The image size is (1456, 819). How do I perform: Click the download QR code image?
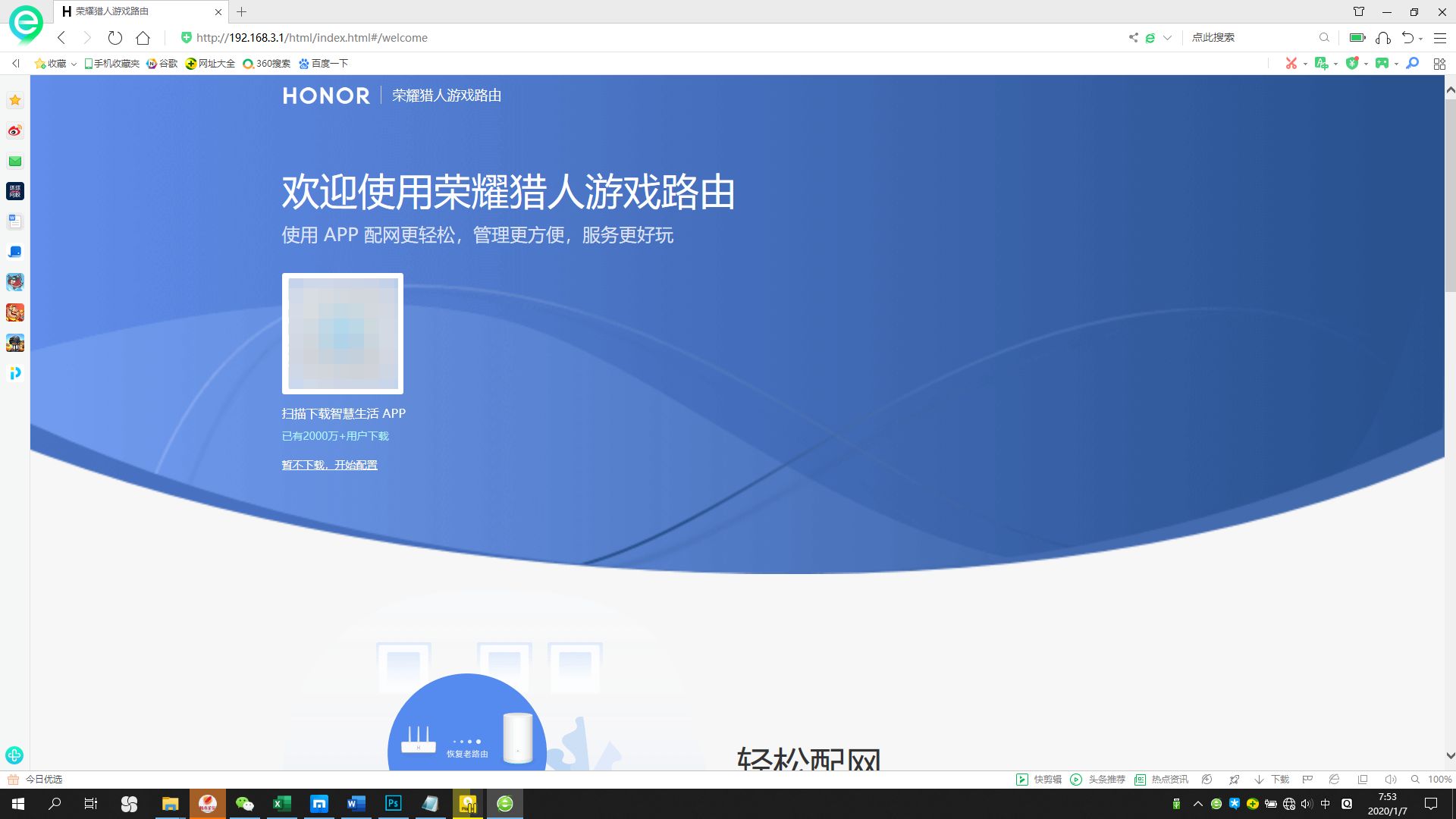tap(343, 334)
